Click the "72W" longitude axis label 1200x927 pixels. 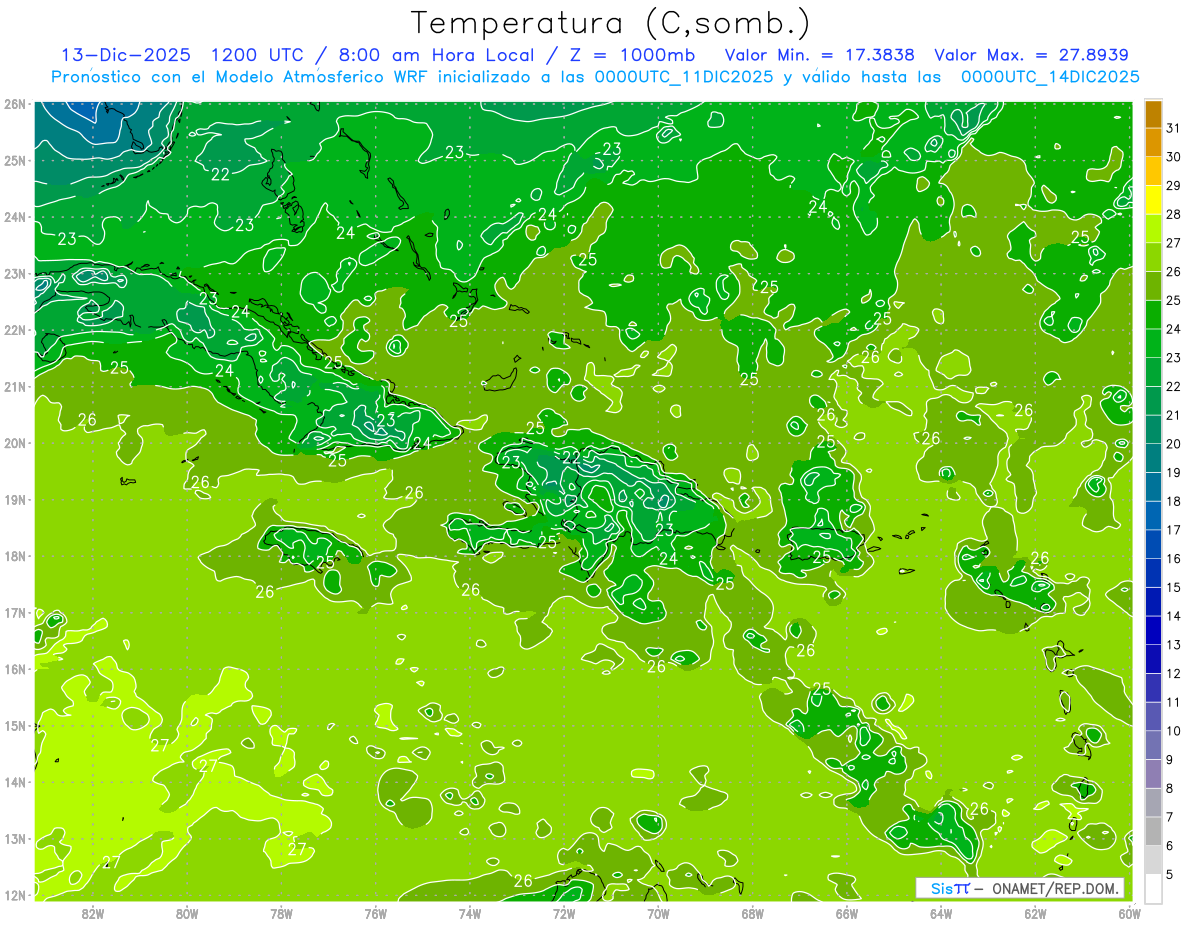[x=564, y=912]
